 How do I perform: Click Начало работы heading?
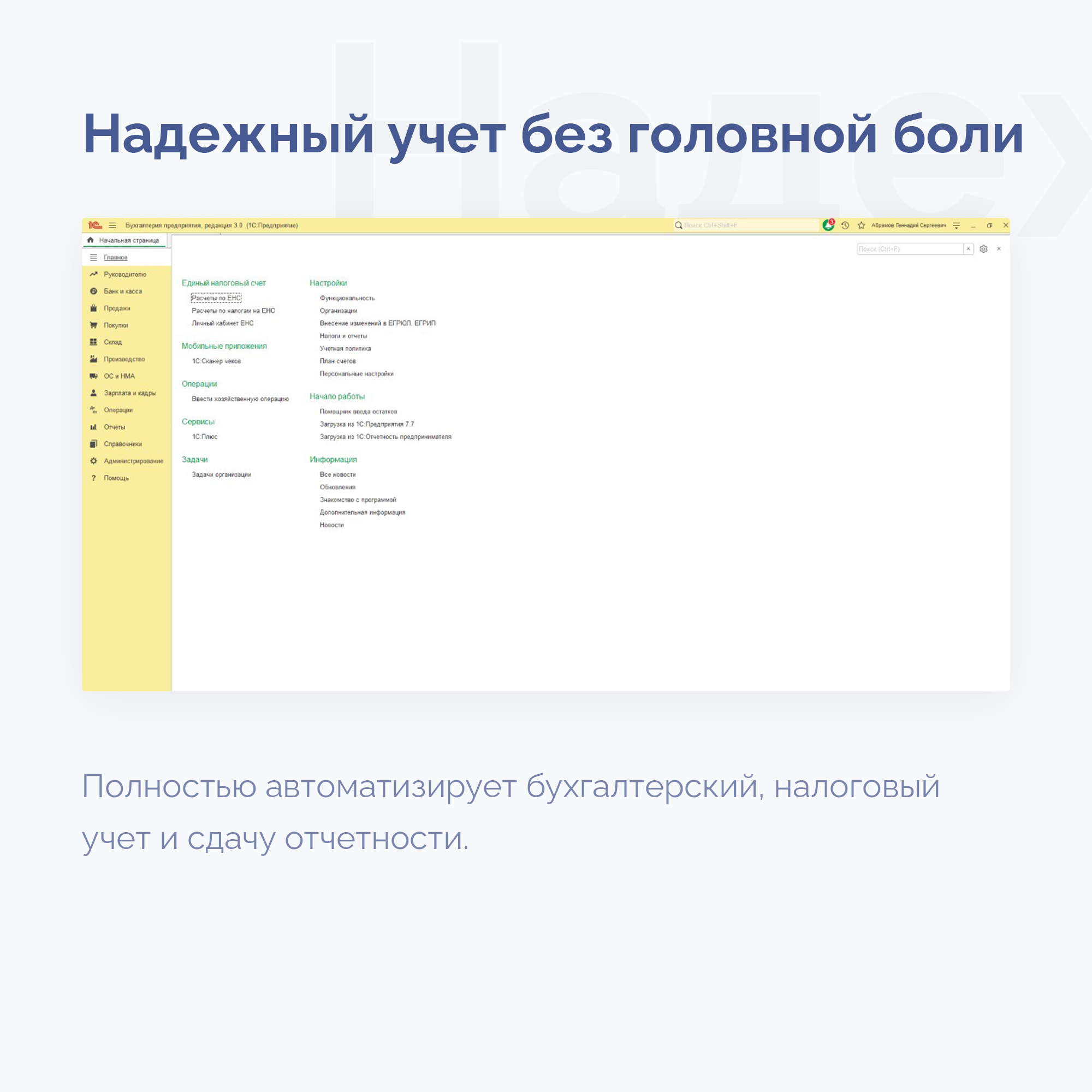(x=337, y=397)
